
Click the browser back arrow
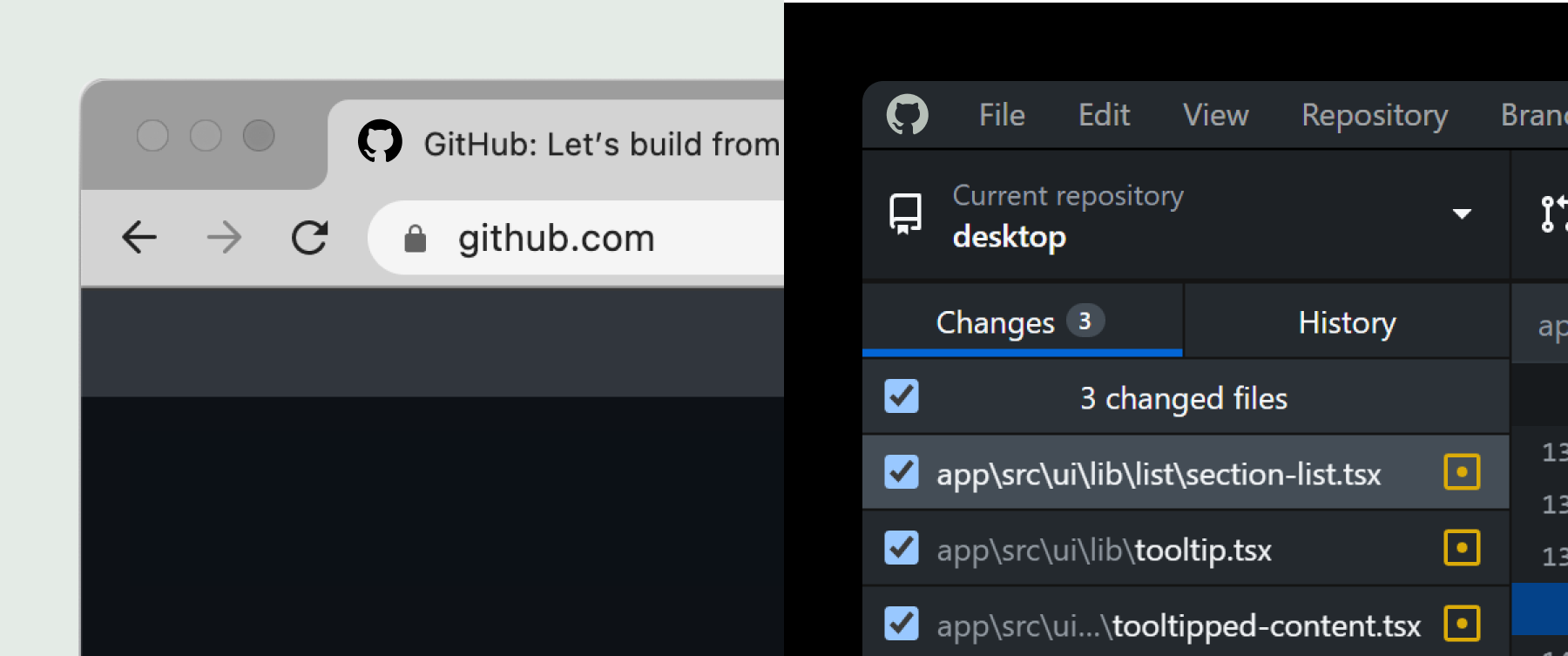[x=139, y=237]
